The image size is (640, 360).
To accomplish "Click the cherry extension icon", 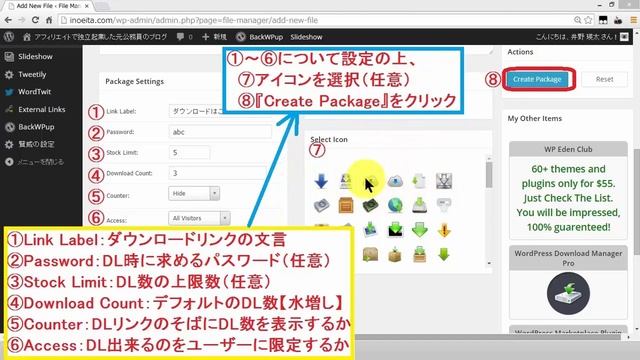I will point(618,20).
